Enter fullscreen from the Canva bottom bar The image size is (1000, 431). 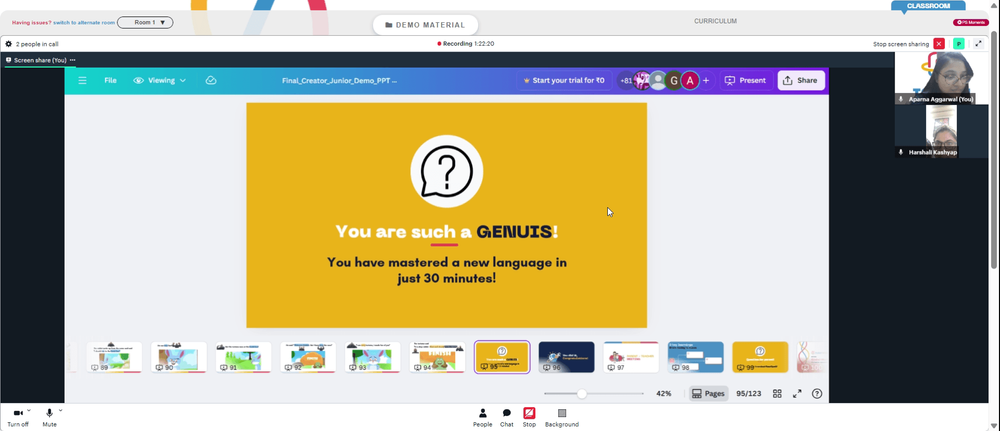(797, 393)
